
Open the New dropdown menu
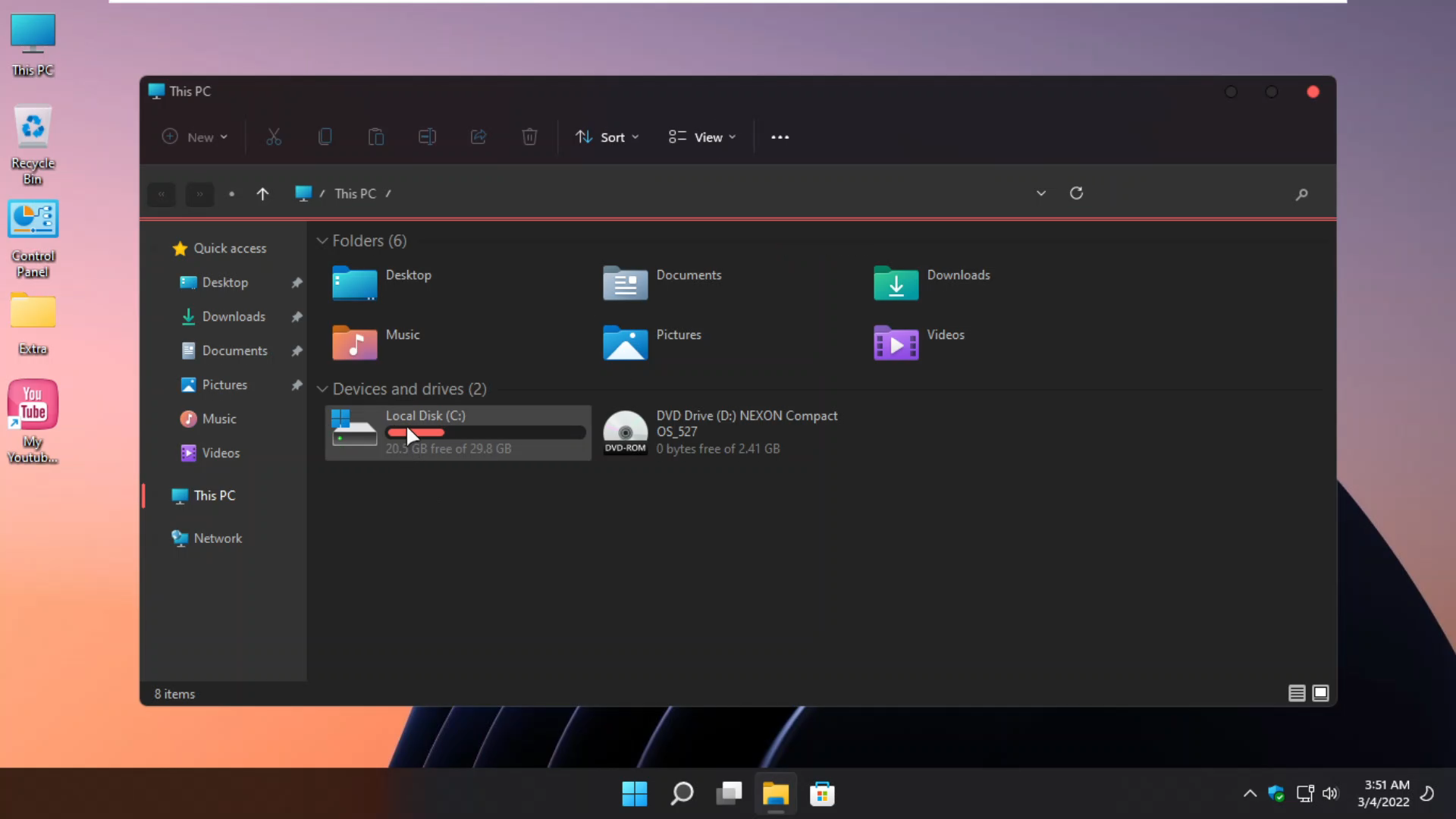[x=195, y=137]
